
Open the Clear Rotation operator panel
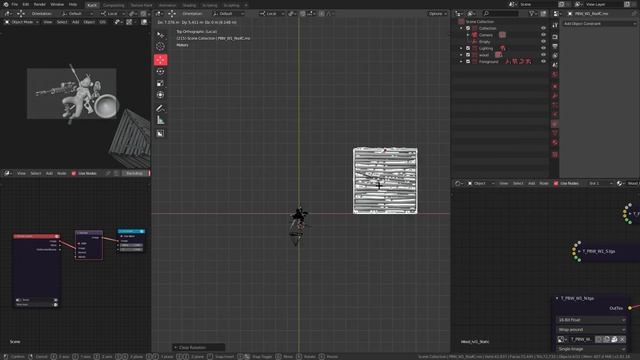pos(198,347)
